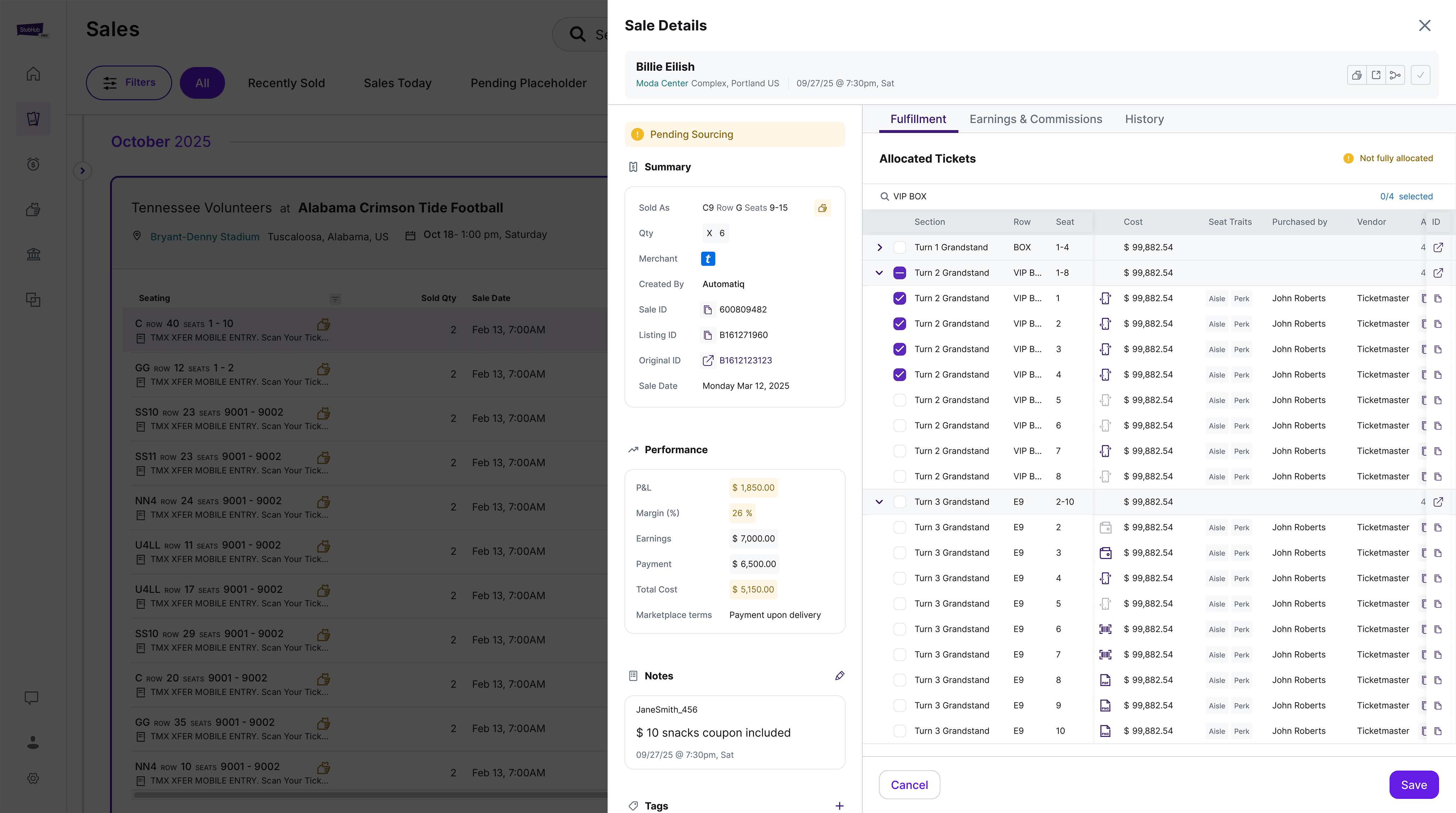
Task: Open external link for Turn 1 Grandstand row
Action: (1438, 247)
